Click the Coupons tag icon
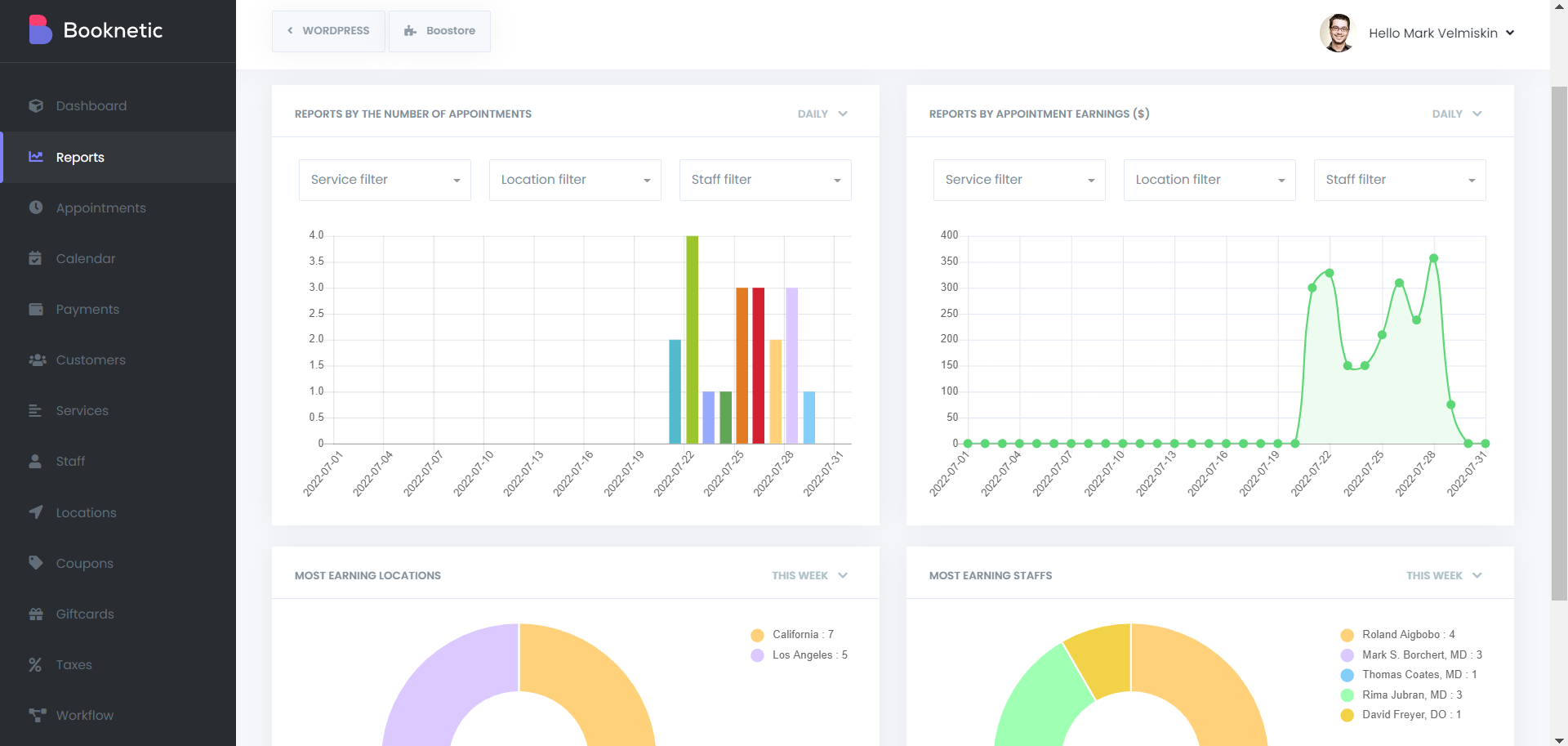Screen dimensions: 1568x746 click(x=36, y=563)
